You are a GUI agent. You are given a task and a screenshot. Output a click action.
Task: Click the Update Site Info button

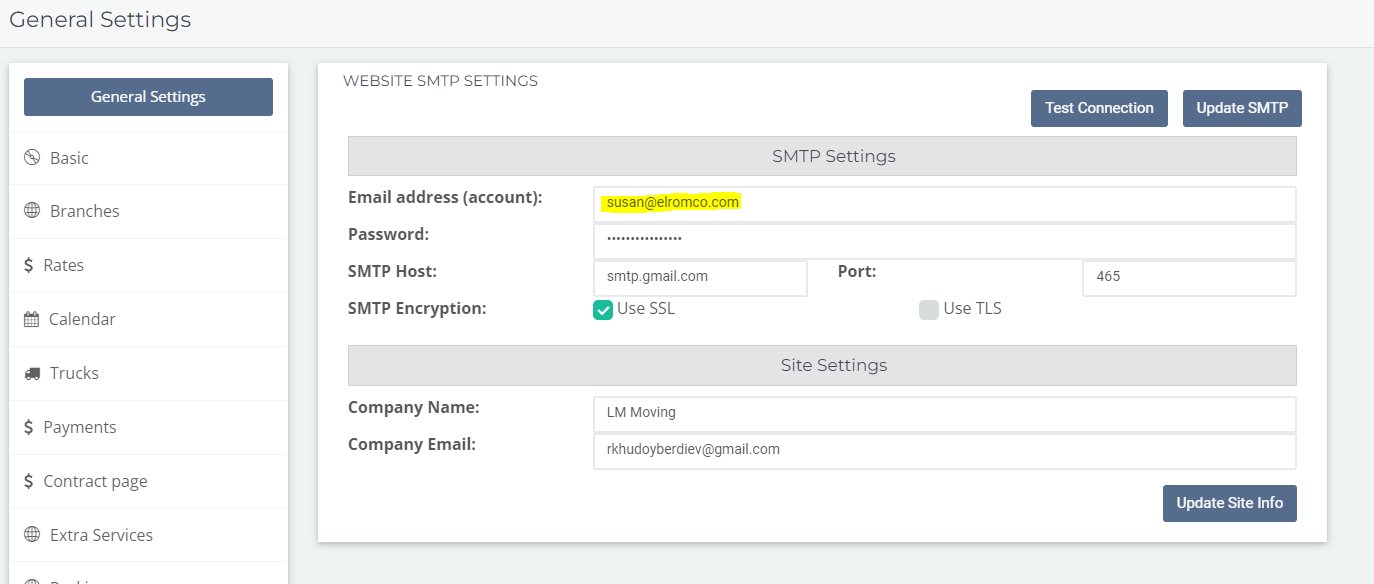point(1229,503)
